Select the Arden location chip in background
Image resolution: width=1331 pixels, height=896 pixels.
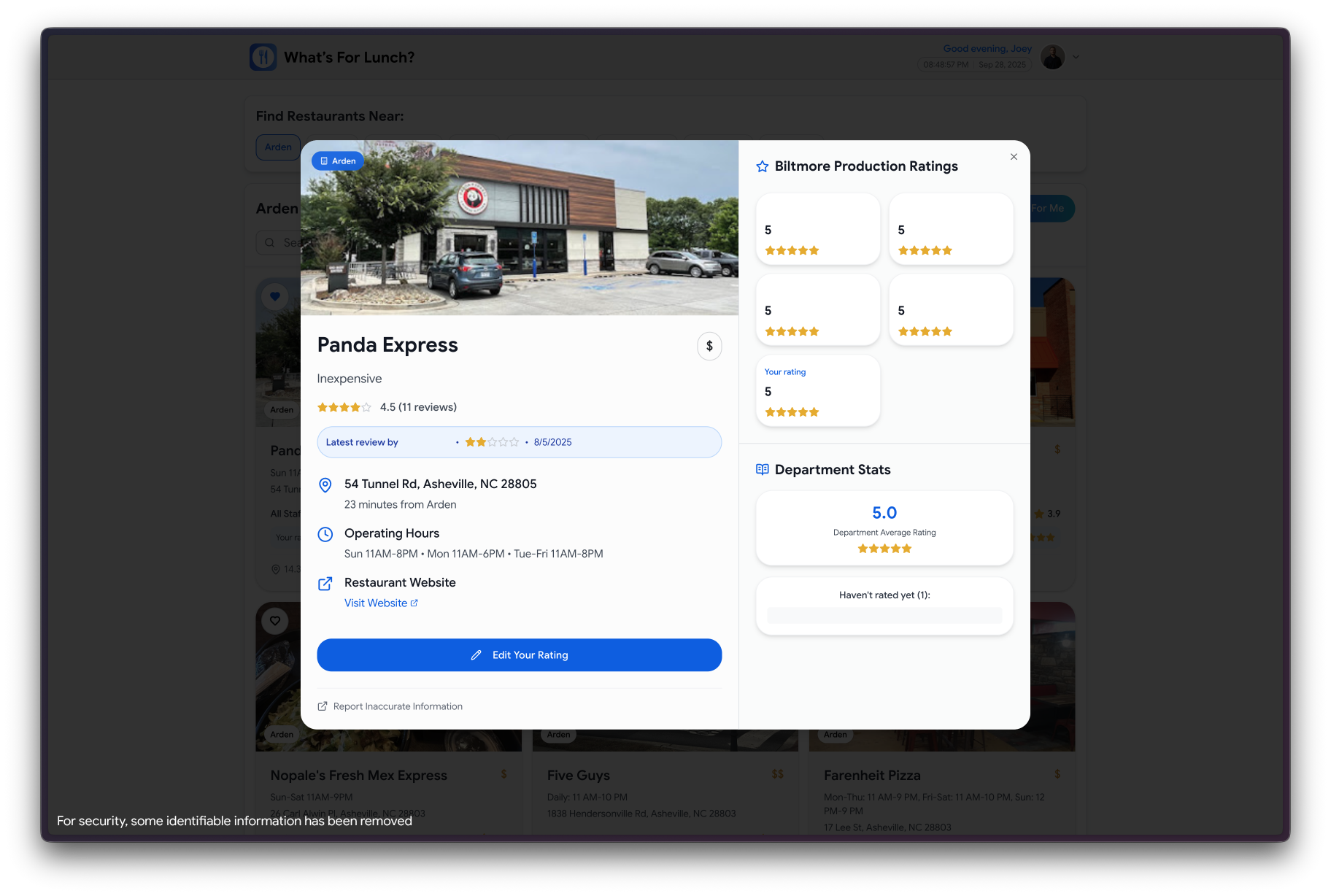(x=278, y=147)
